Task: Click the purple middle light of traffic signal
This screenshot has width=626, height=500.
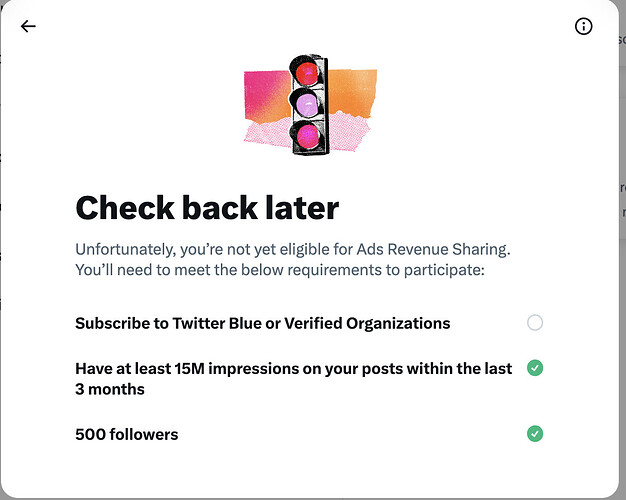Action: [x=307, y=103]
